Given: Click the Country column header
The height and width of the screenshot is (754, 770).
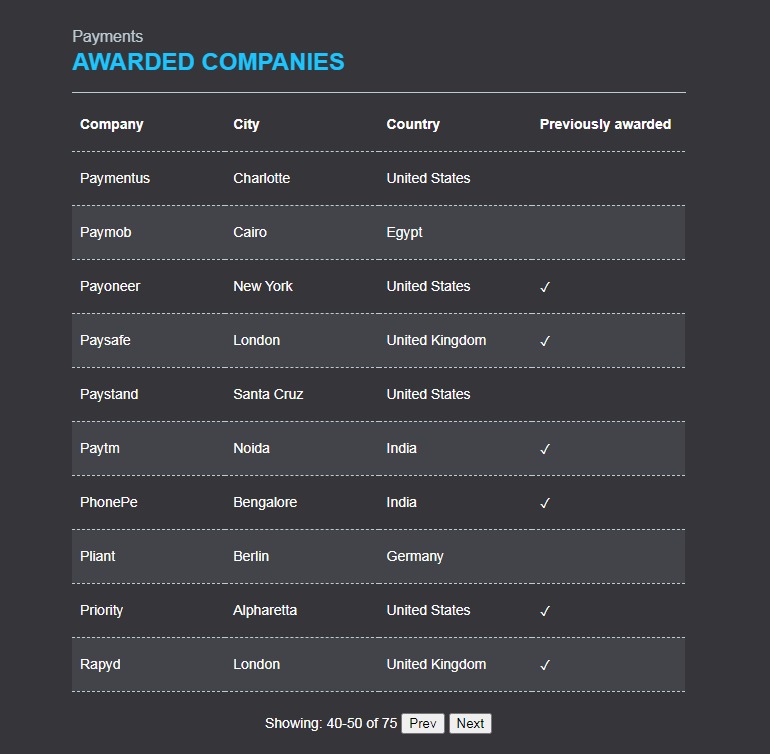Looking at the screenshot, I should coord(413,124).
